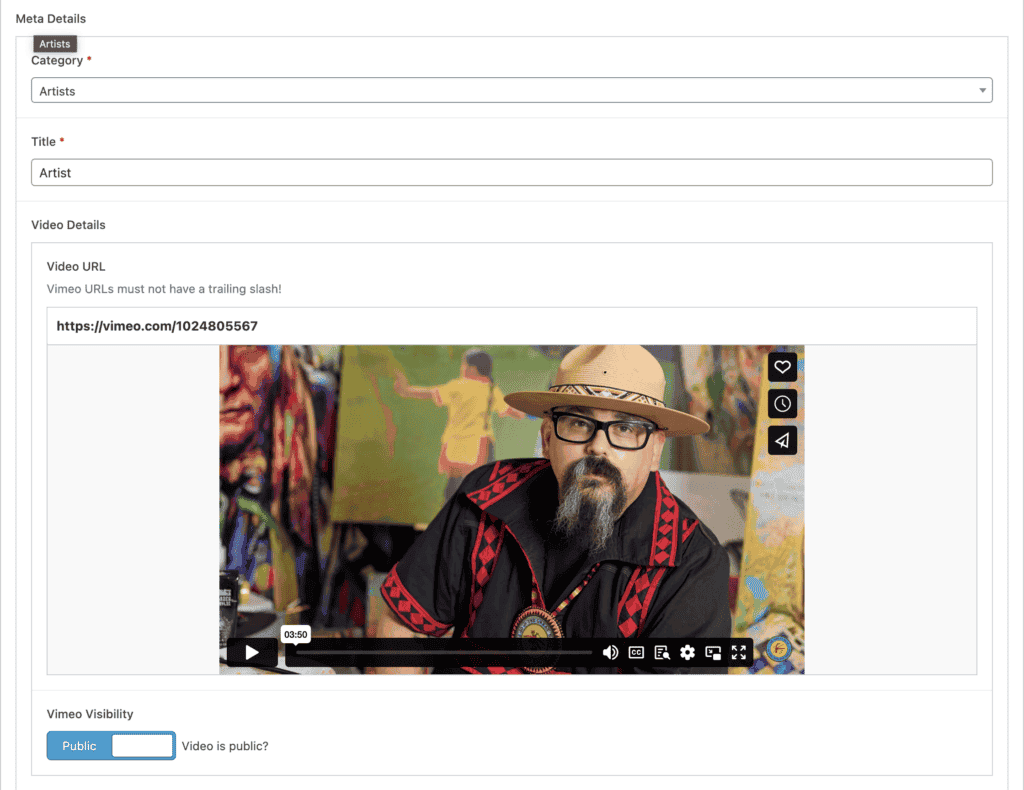Viewport: 1024px width, 790px height.
Task: Enter fullscreen video mode
Action: click(x=739, y=652)
